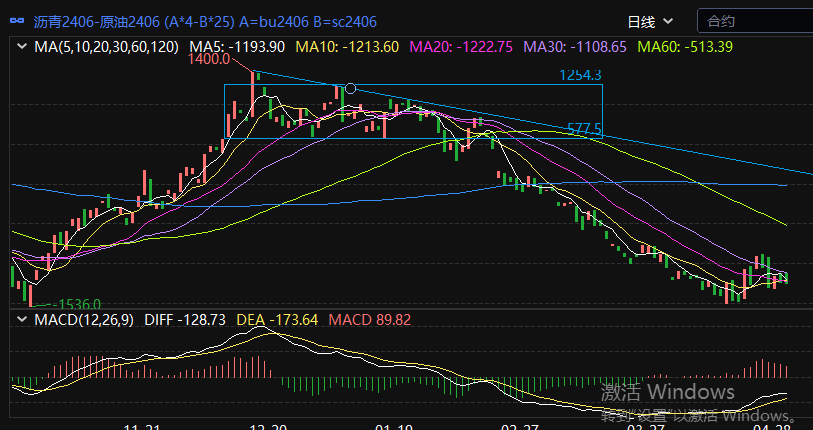This screenshot has width=813, height=430.
Task: Grab the circular trend line handle
Action: [350, 88]
